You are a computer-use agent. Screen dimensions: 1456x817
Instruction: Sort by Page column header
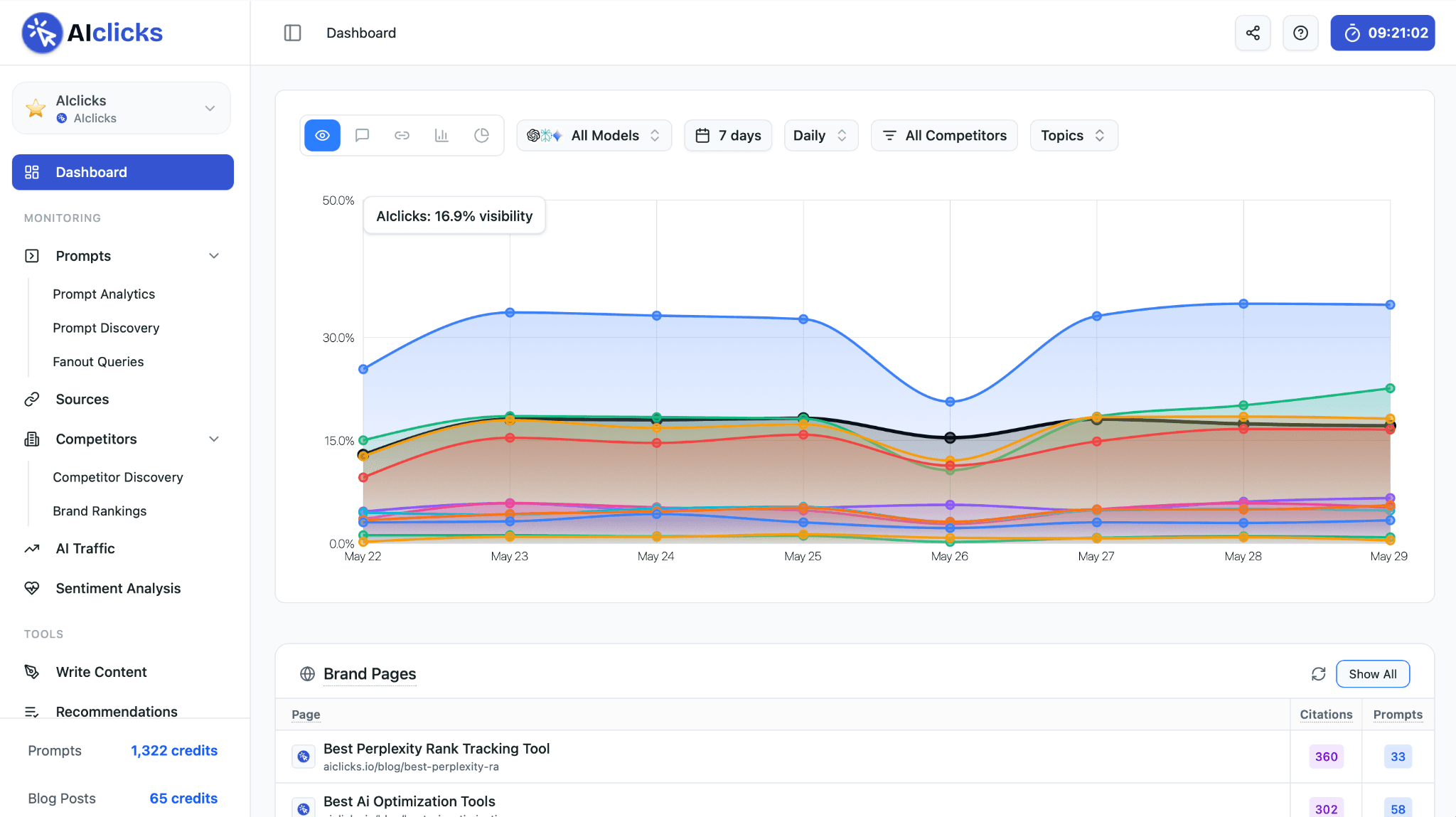306,714
